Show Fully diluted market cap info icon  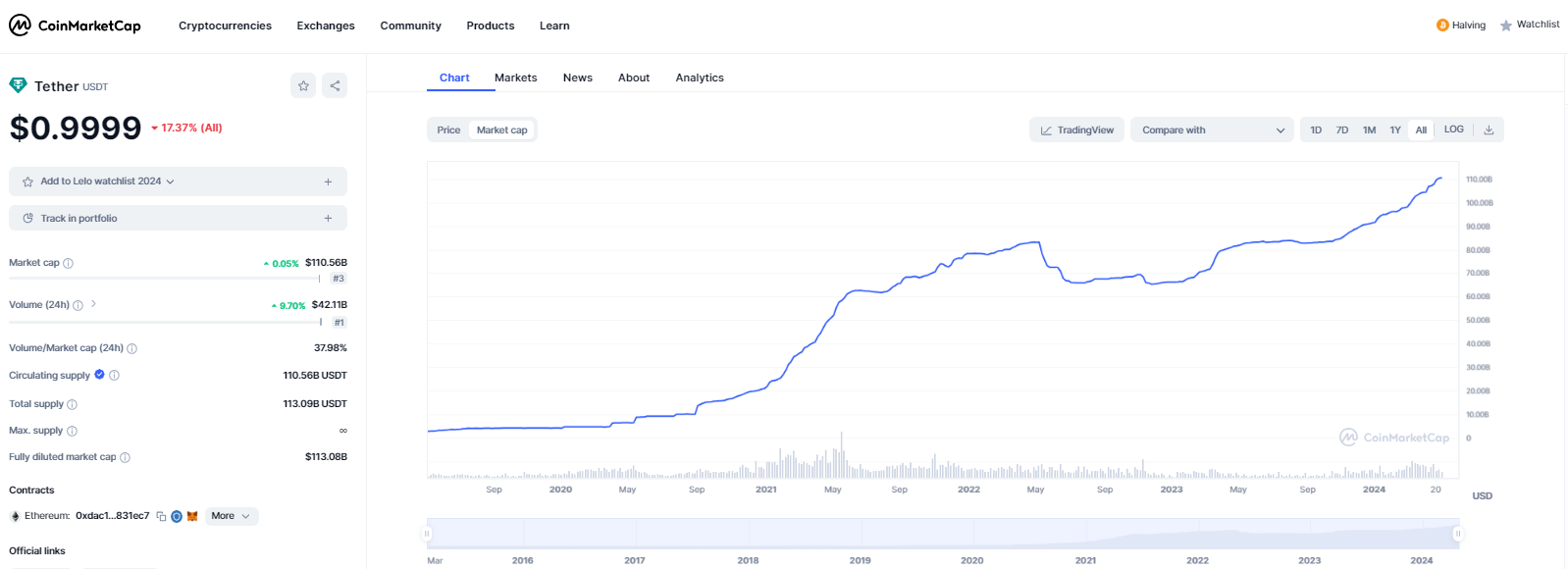(125, 457)
